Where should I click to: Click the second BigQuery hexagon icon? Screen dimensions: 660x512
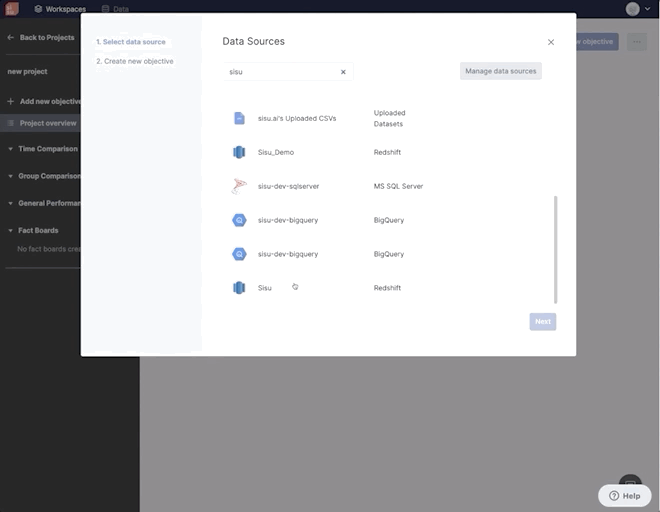[239, 254]
